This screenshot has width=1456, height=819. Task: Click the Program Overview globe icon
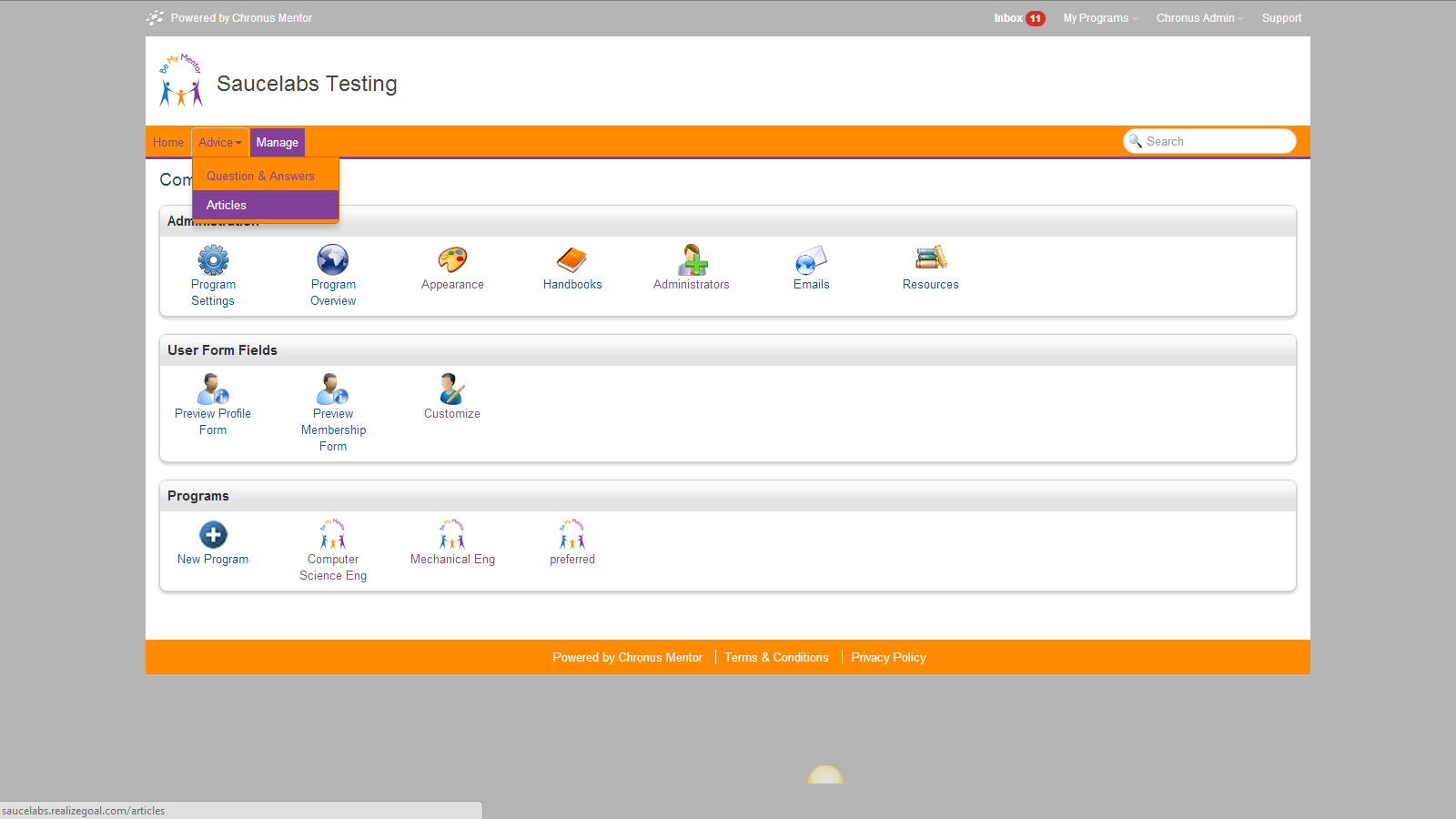click(x=333, y=260)
